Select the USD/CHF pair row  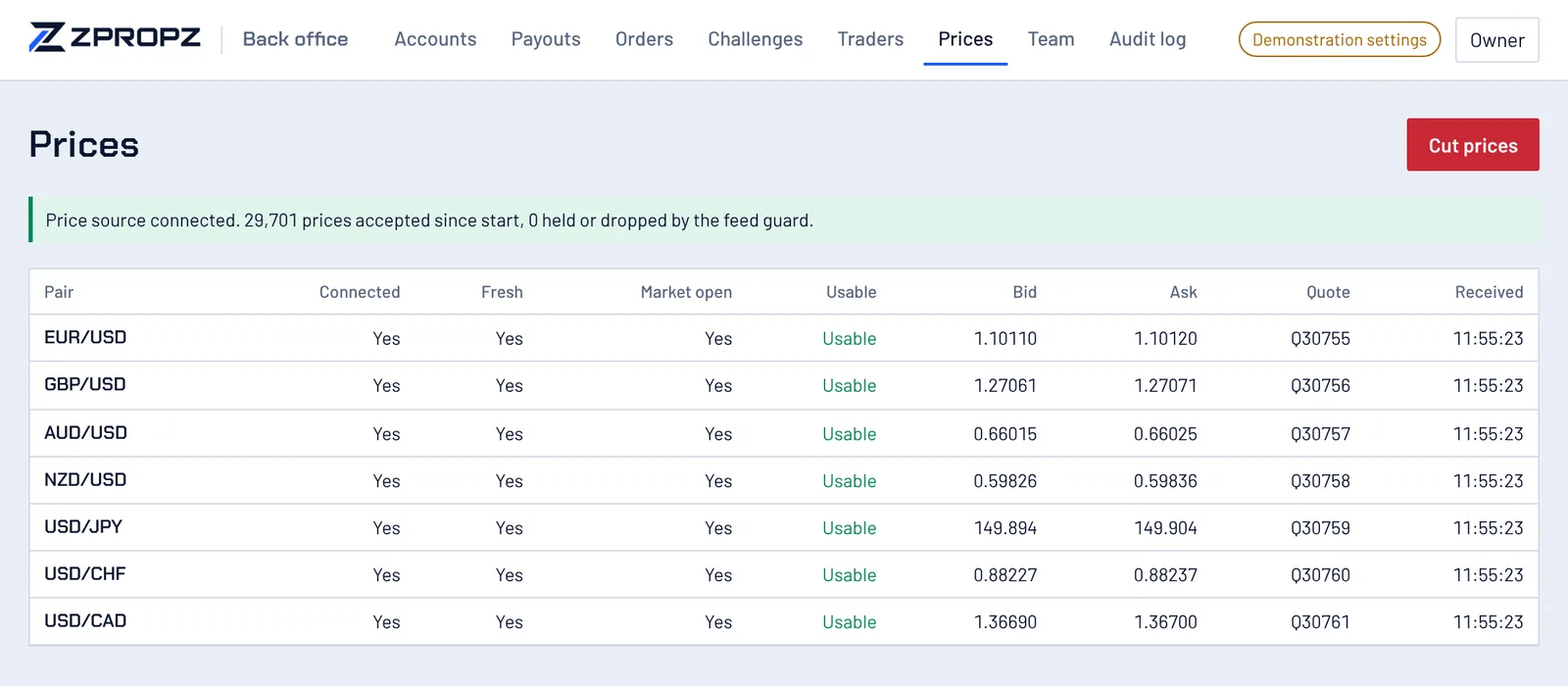tap(784, 574)
